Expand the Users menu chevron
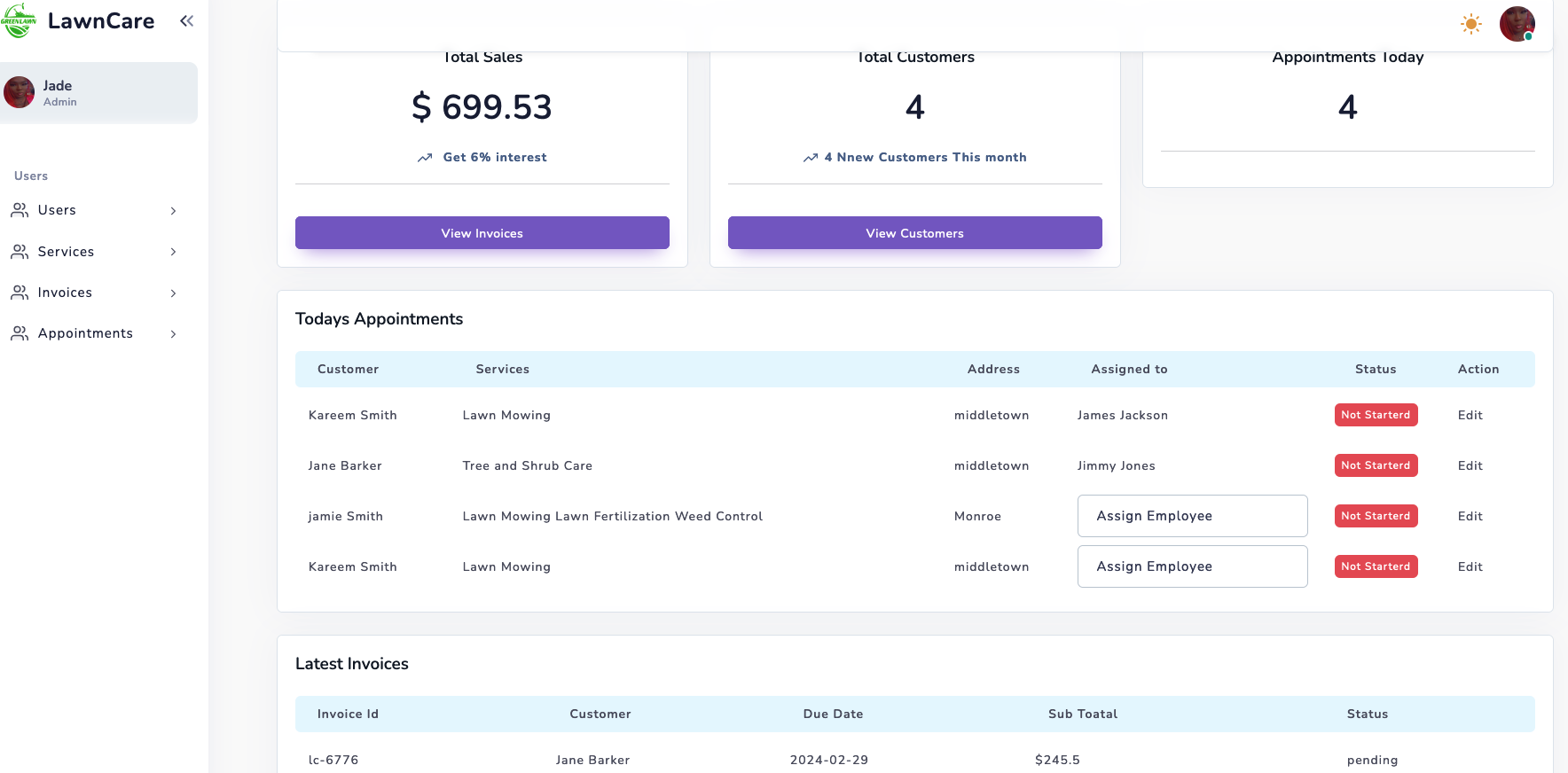 point(173,211)
